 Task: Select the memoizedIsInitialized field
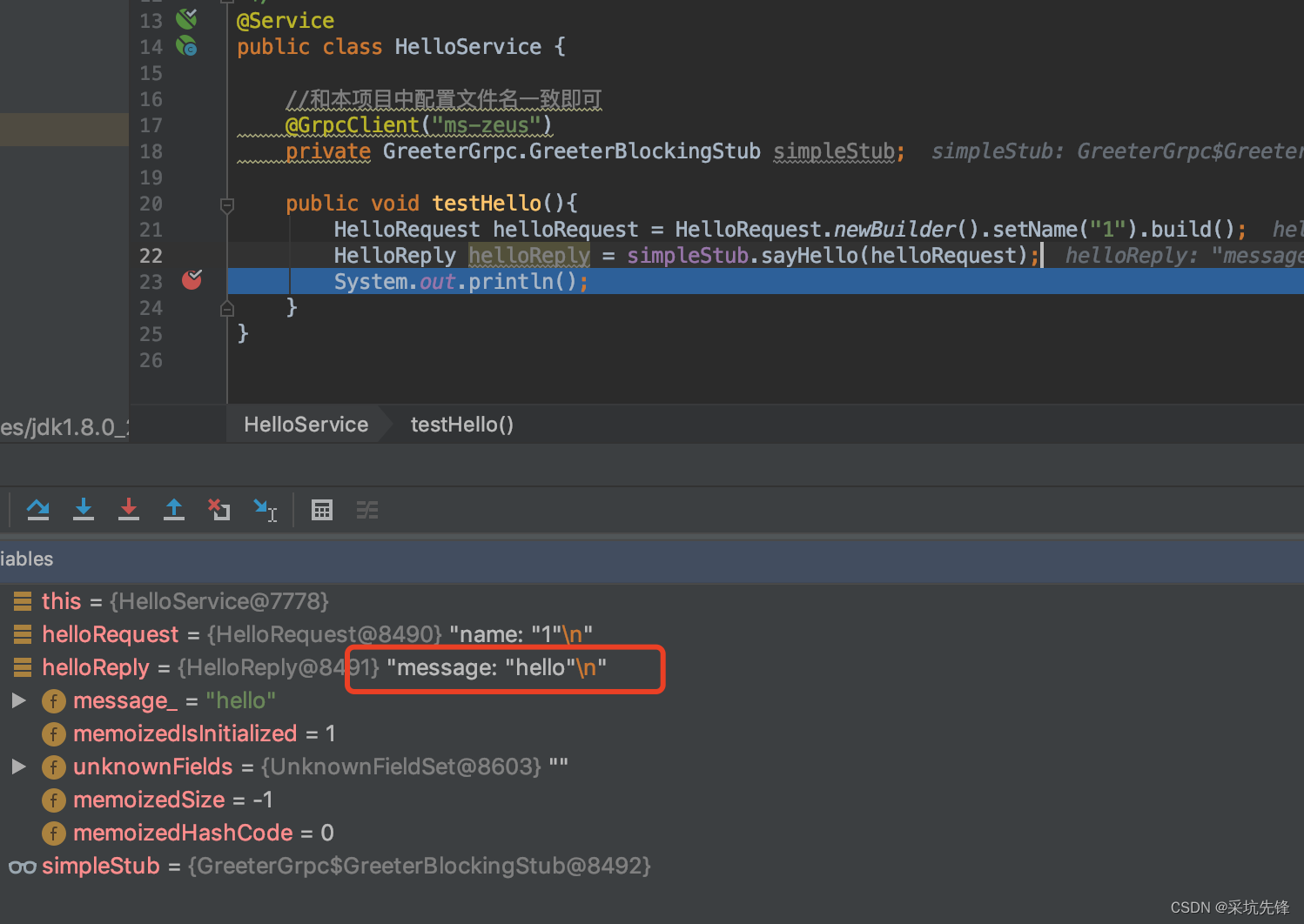pyautogui.click(x=652, y=733)
